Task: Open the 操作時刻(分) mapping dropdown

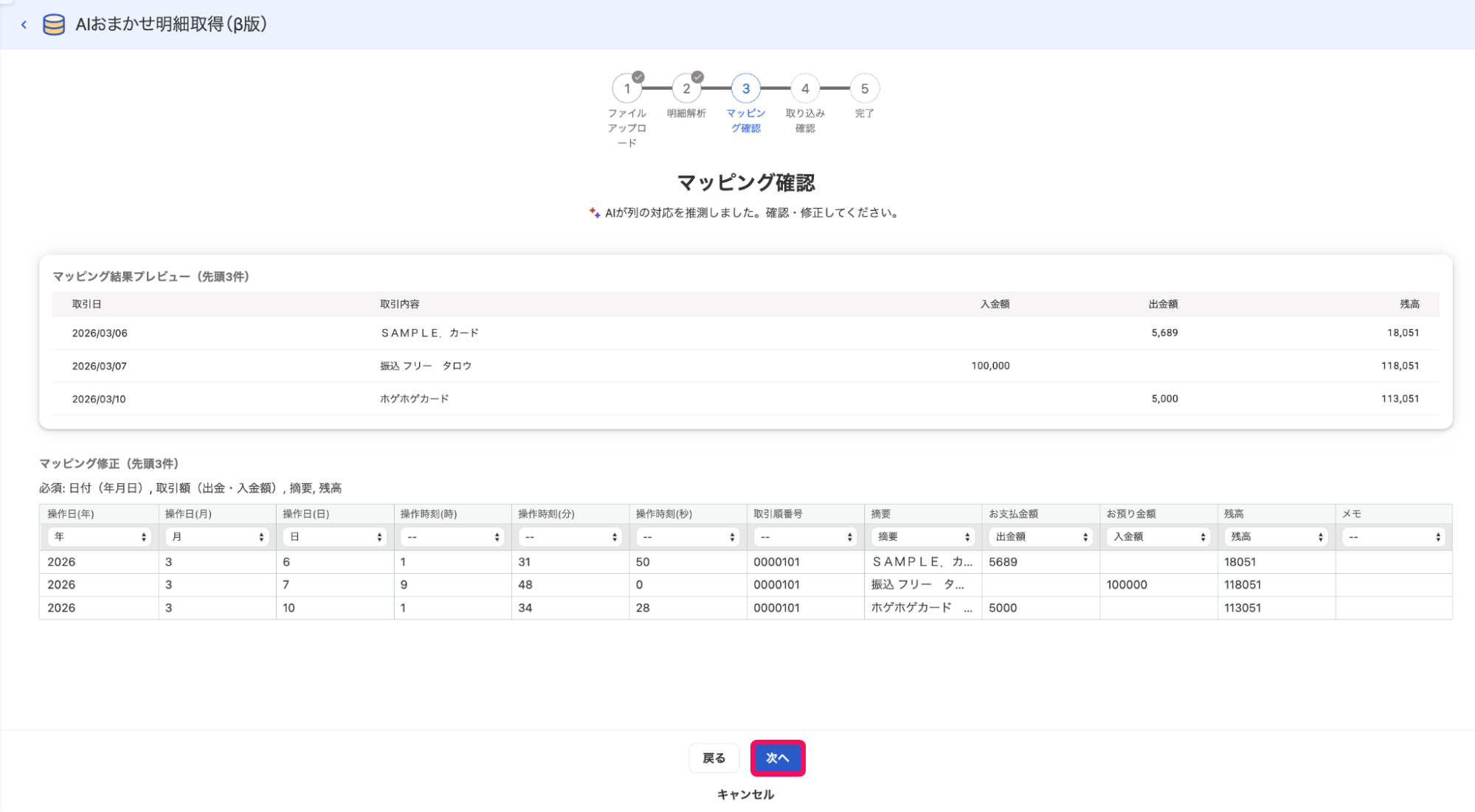Action: [x=570, y=537]
